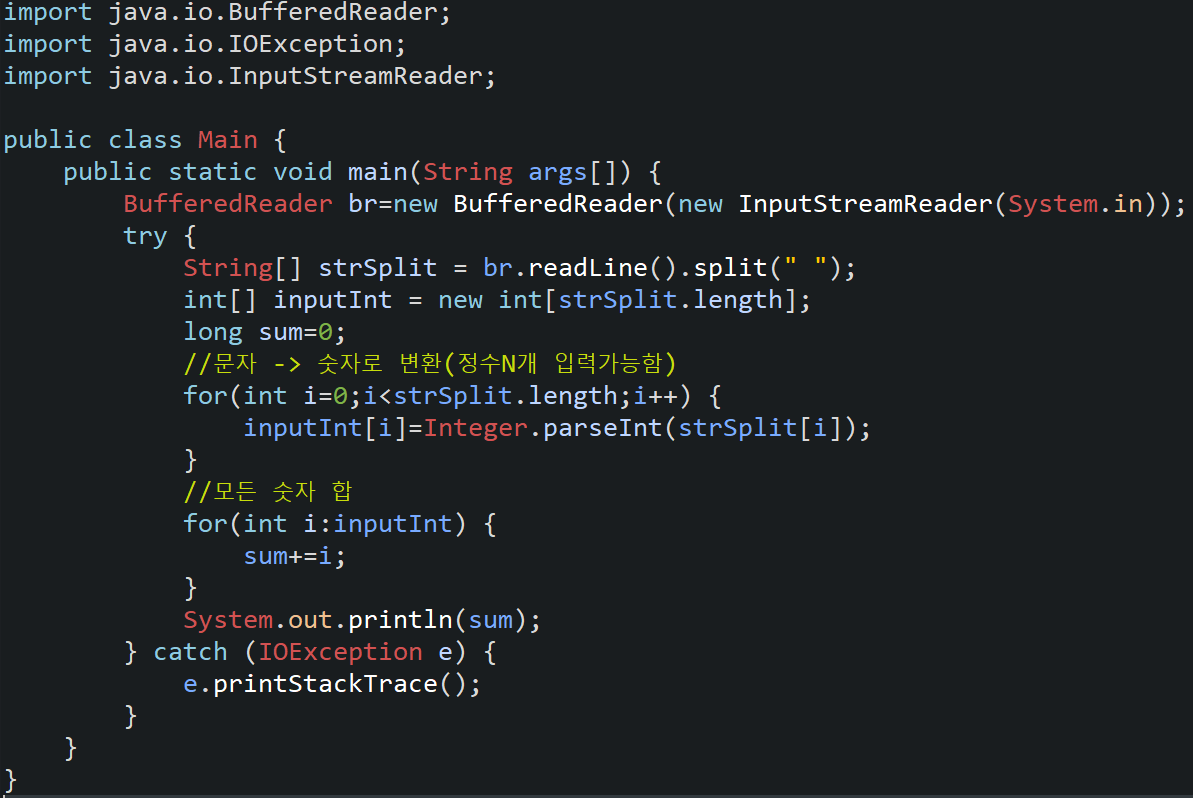Click the long sum=0 line
The image size is (1193, 798).
[264, 332]
